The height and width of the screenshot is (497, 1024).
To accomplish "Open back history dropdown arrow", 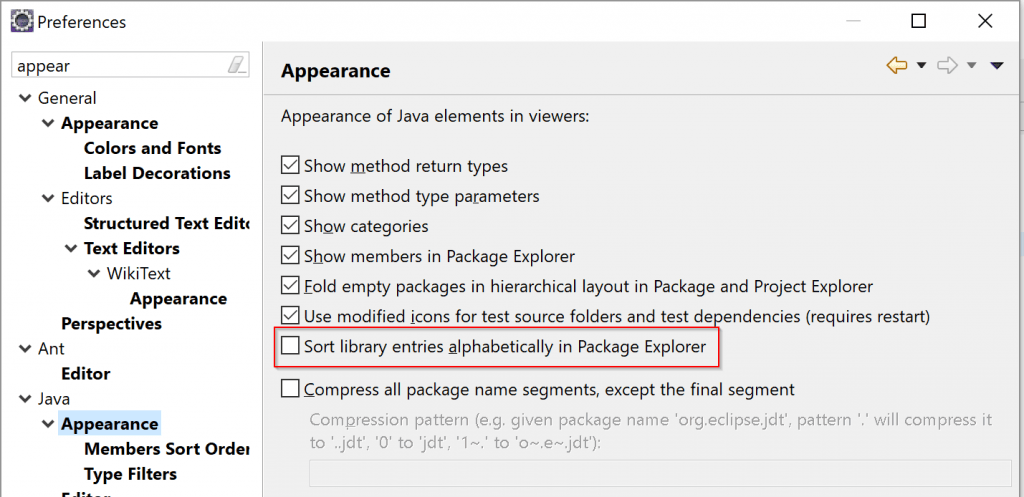I will pyautogui.click(x=921, y=65).
